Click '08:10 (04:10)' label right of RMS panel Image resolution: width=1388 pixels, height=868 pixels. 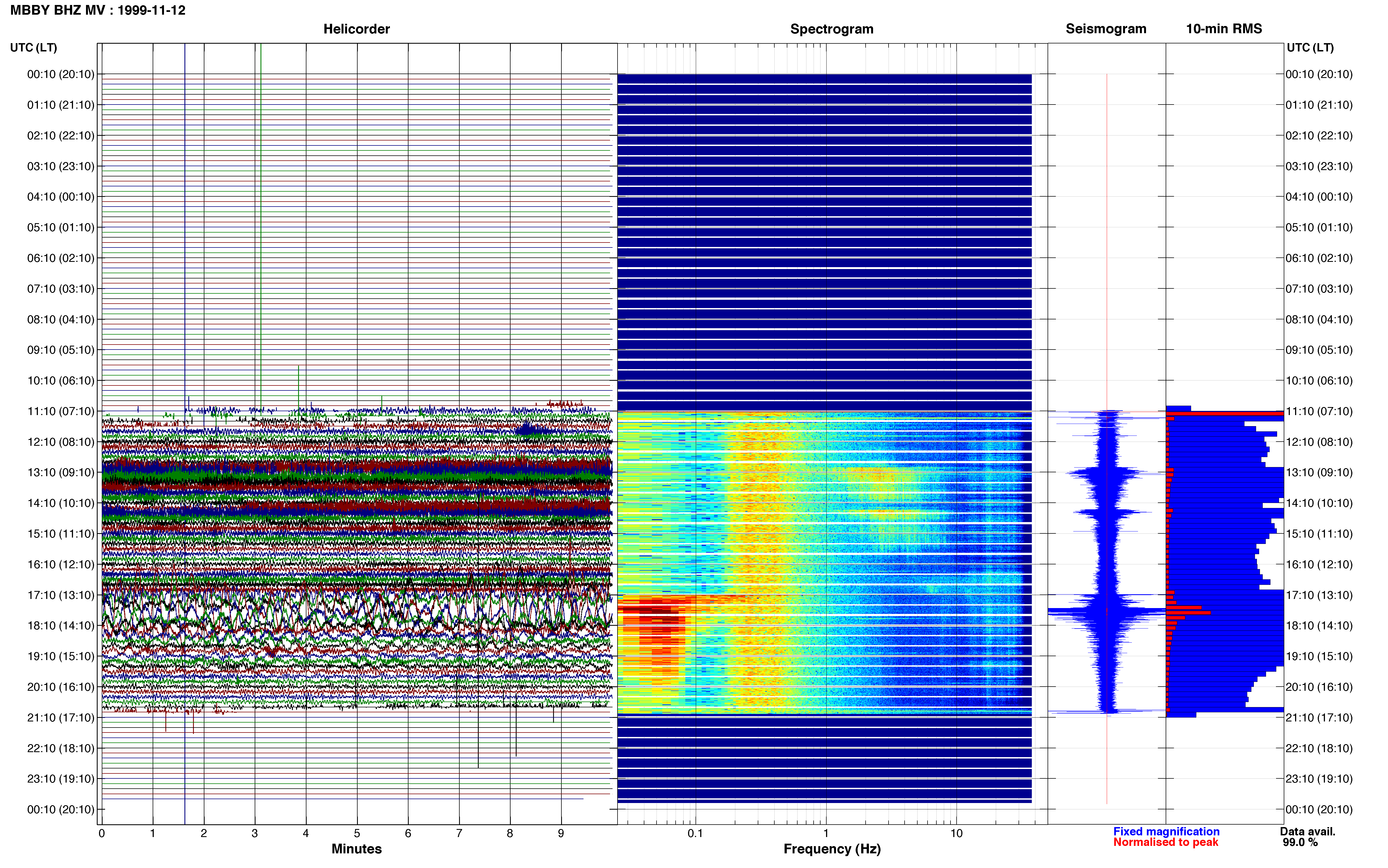click(x=1319, y=319)
